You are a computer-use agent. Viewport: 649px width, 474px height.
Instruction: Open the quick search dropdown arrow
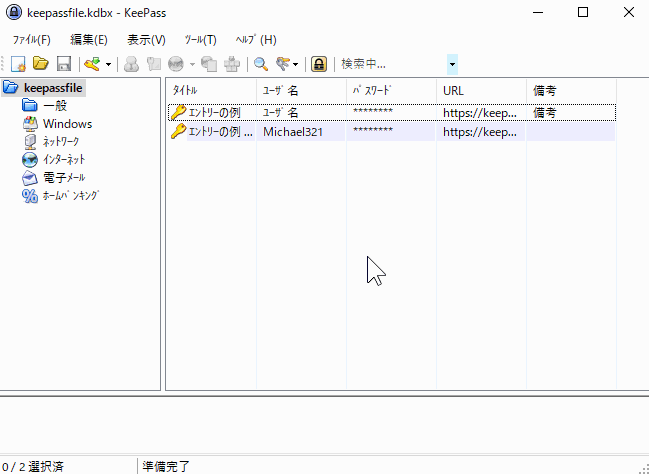452,65
